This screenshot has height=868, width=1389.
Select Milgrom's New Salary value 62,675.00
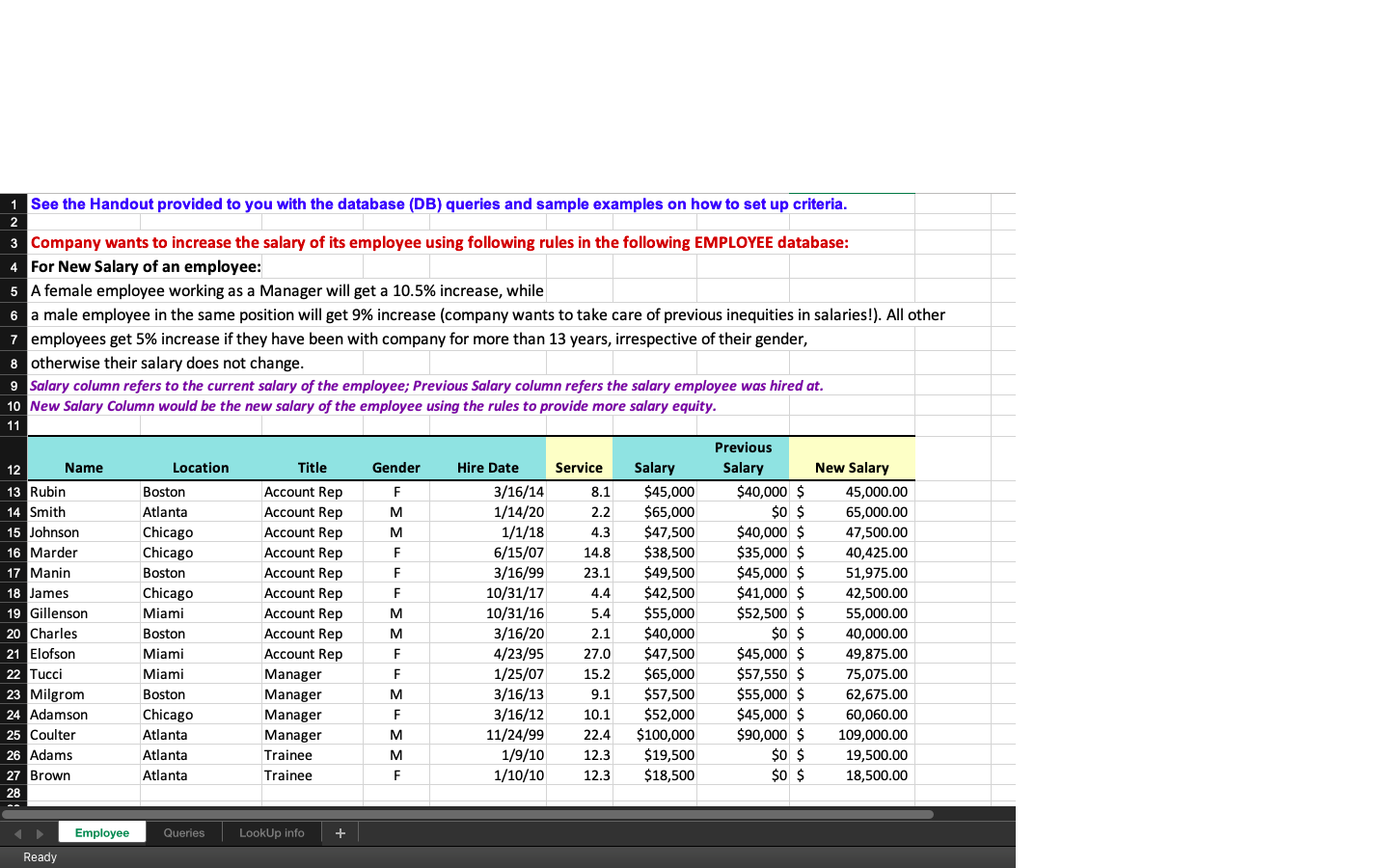pyautogui.click(x=852, y=693)
